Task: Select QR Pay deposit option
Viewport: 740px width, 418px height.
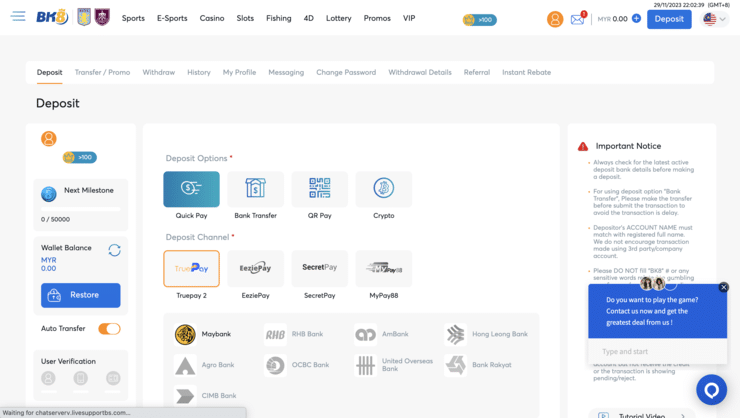Action: [x=320, y=189]
